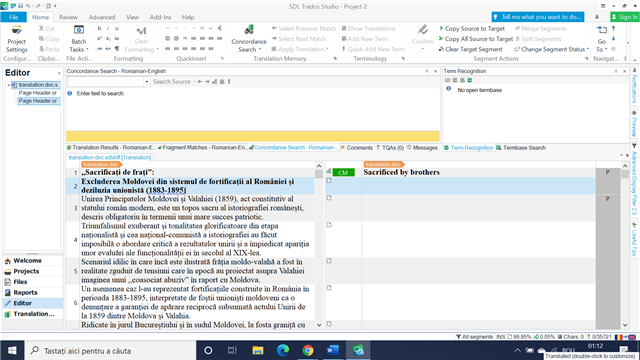640x360 pixels.
Task: Insert euro sign from QuickInsert
Action: point(220,28)
